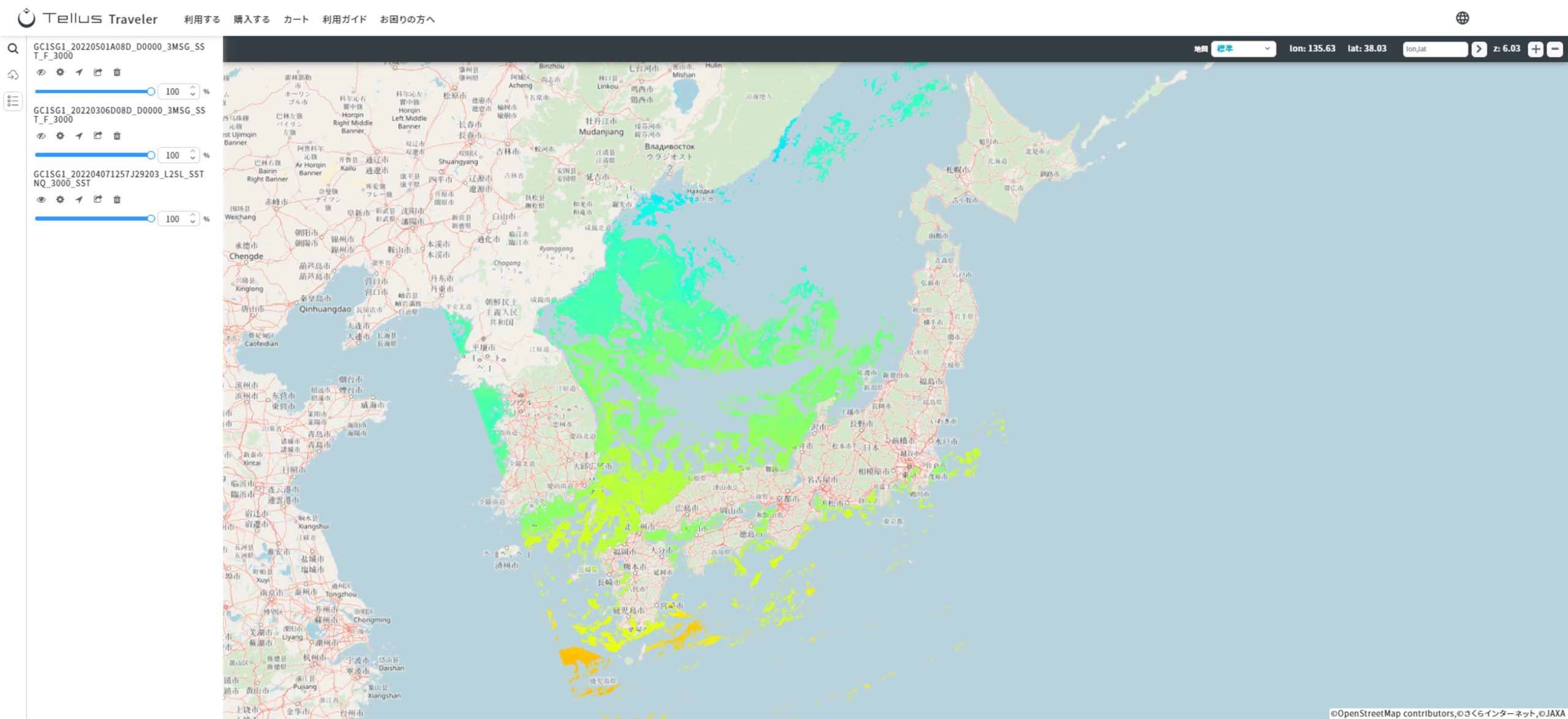Share the 20220306D08D layer
The width and height of the screenshot is (1568, 719).
pyautogui.click(x=98, y=136)
